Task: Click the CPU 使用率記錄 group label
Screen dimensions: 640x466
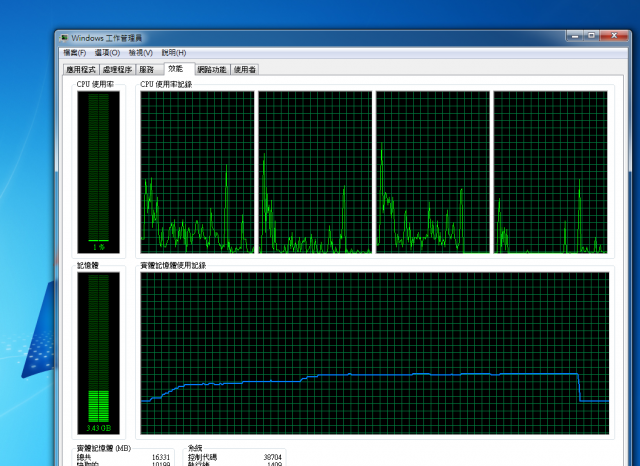Action: click(166, 84)
